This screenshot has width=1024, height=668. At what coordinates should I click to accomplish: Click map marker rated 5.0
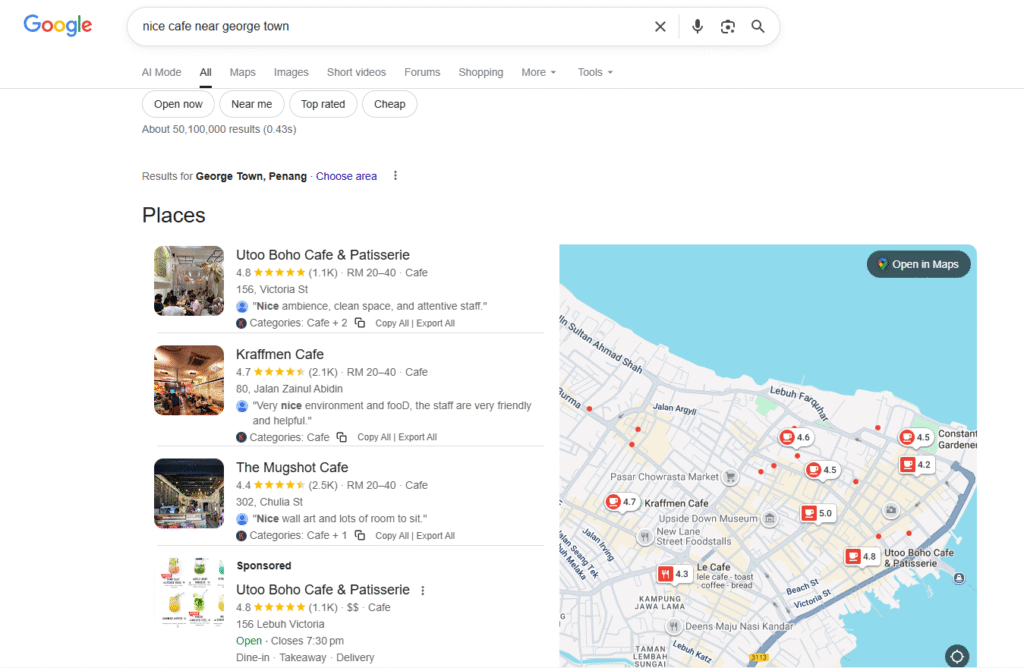[816, 513]
